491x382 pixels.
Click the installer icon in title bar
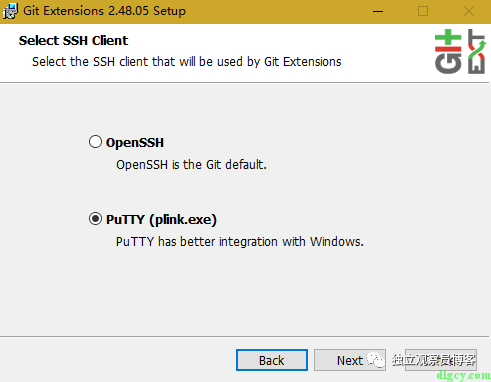pyautogui.click(x=10, y=11)
